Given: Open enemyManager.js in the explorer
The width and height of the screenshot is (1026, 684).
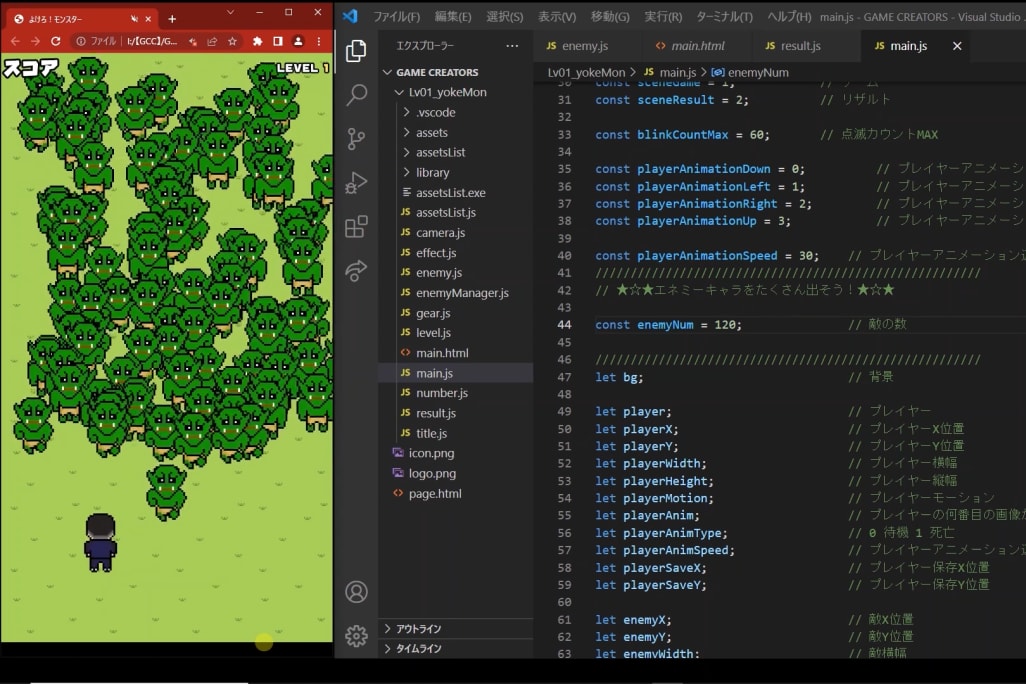Looking at the screenshot, I should pyautogui.click(x=462, y=293).
